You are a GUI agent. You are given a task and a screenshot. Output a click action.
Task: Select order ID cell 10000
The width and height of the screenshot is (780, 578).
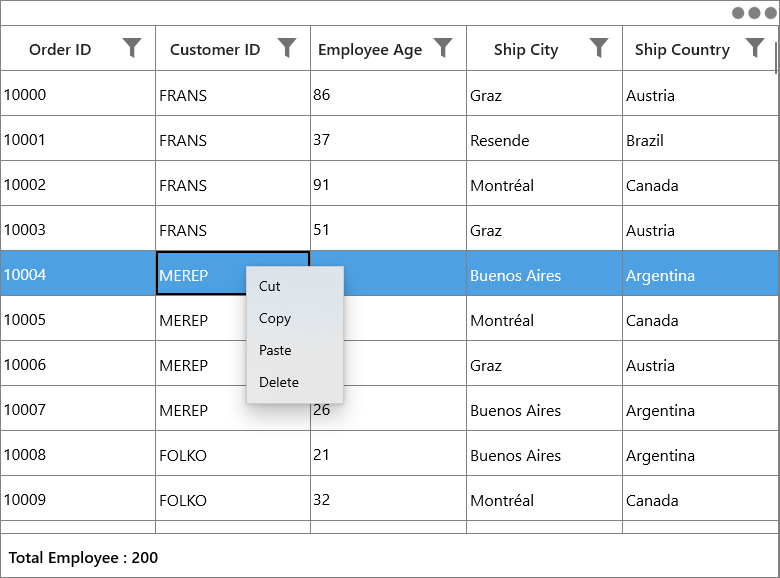(78, 94)
